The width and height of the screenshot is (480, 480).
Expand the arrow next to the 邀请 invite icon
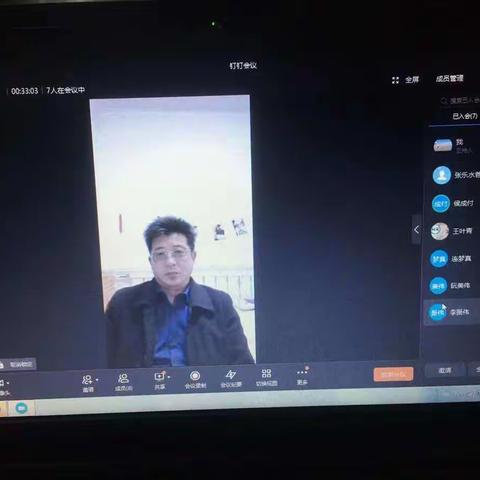click(x=97, y=380)
